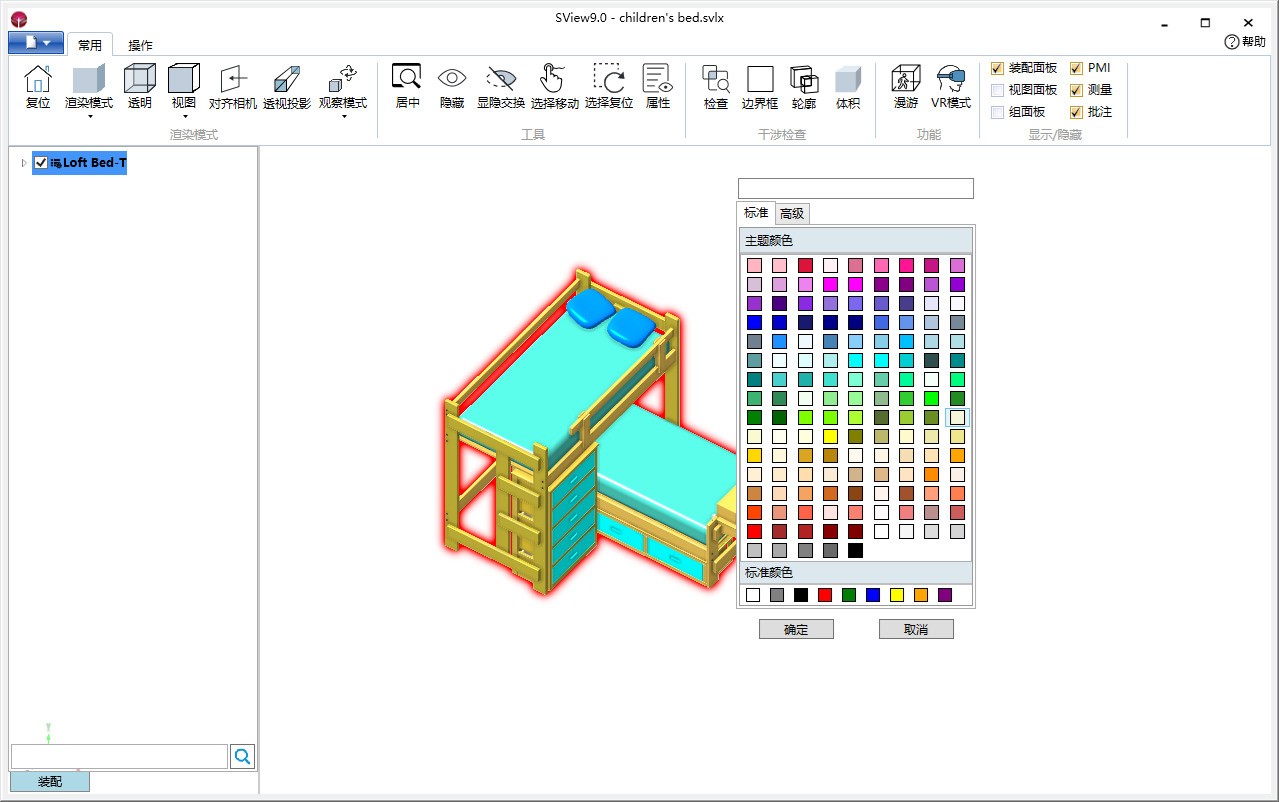The image size is (1279, 802).
Task: Uncheck the 装配面板 assembly panel checkbox
Action: 997,68
